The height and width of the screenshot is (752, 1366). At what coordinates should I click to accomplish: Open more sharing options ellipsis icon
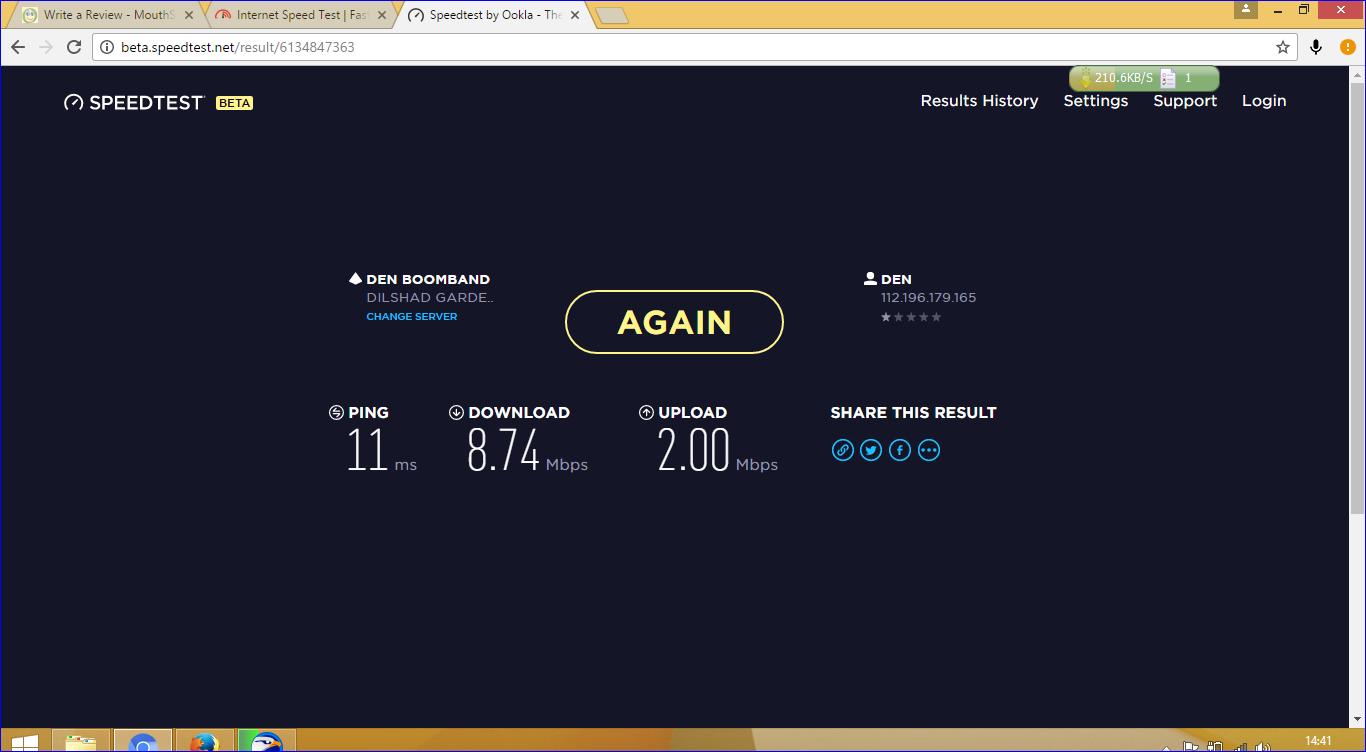pyautogui.click(x=929, y=450)
